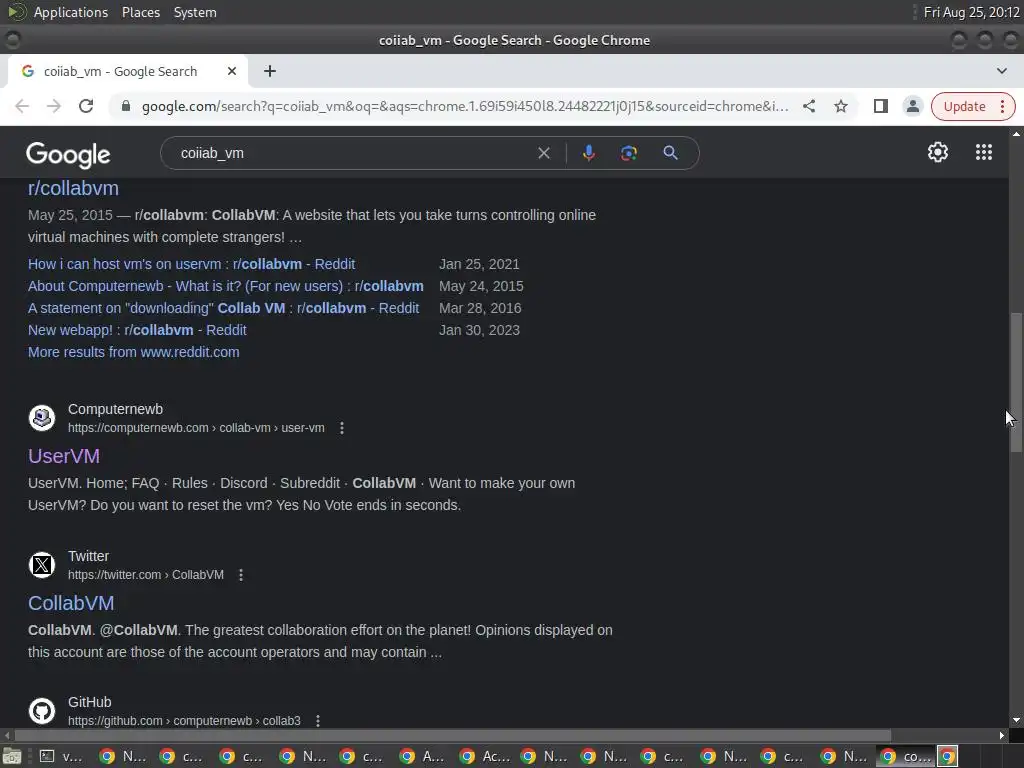Click horizontal scrollbar right arrow
This screenshot has width=1024, height=768.
click(x=1002, y=735)
